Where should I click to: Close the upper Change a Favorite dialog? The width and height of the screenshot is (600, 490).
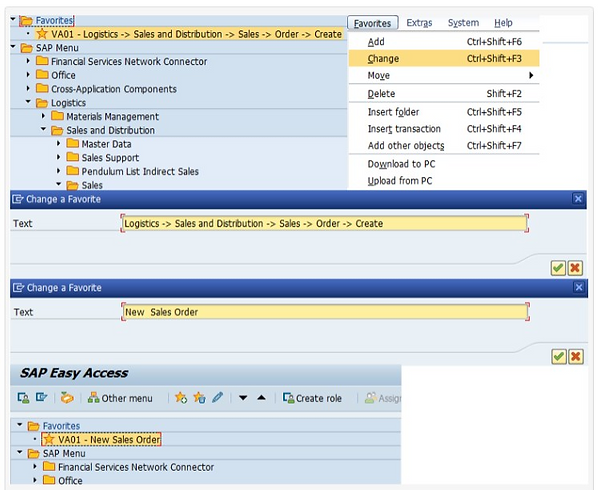(x=578, y=199)
